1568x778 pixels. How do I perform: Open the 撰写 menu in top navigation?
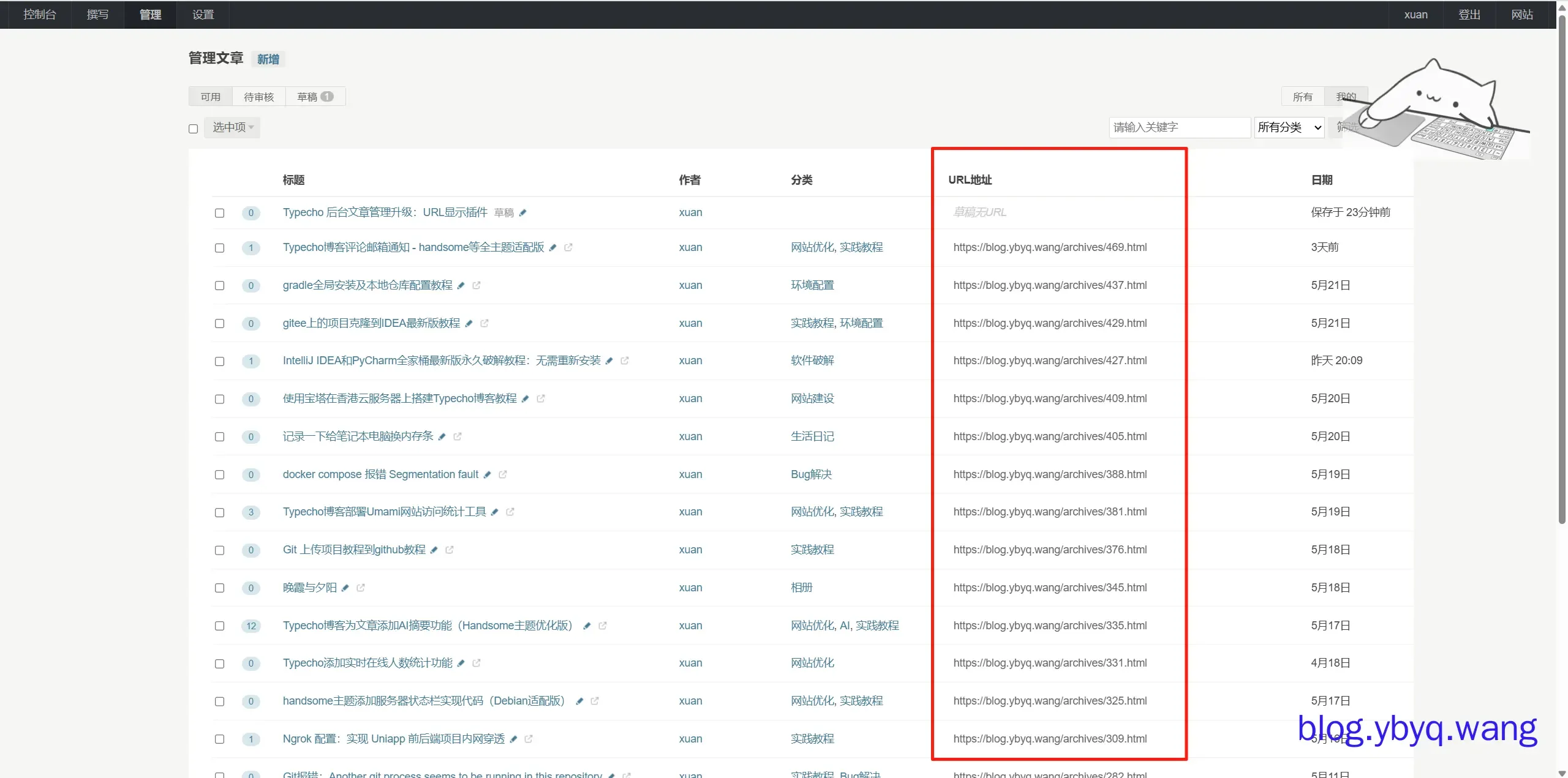click(x=97, y=14)
